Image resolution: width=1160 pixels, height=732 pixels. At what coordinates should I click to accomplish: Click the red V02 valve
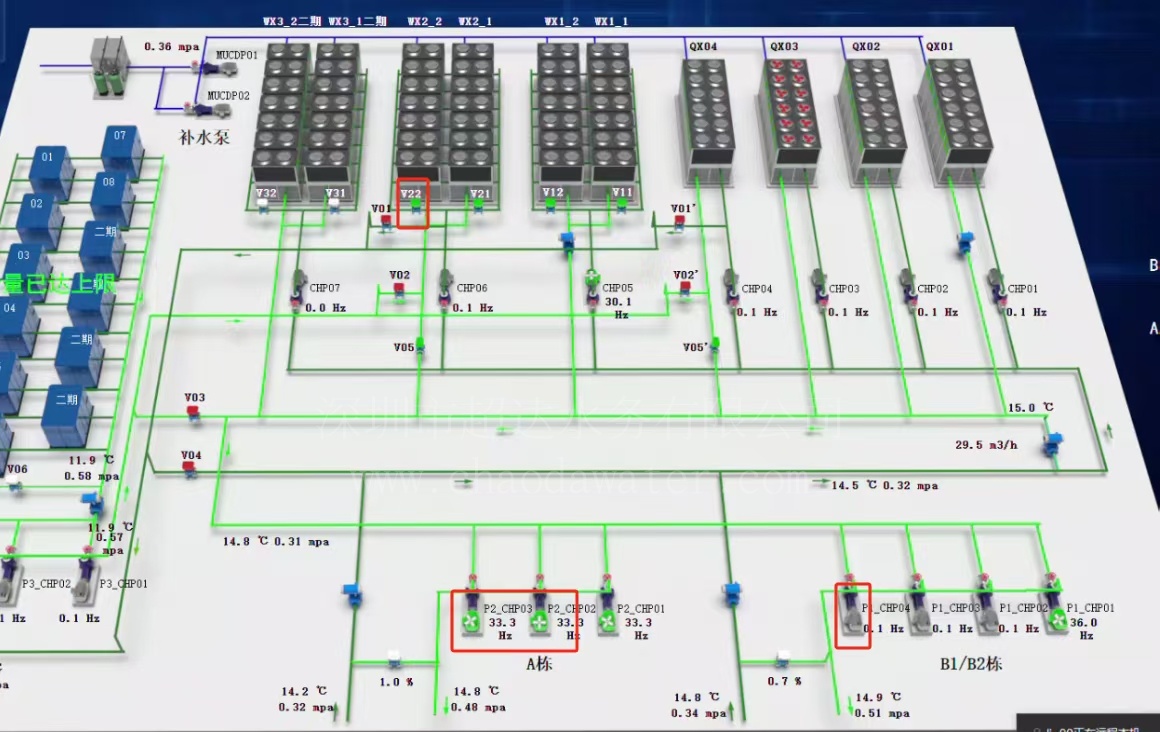click(x=399, y=289)
